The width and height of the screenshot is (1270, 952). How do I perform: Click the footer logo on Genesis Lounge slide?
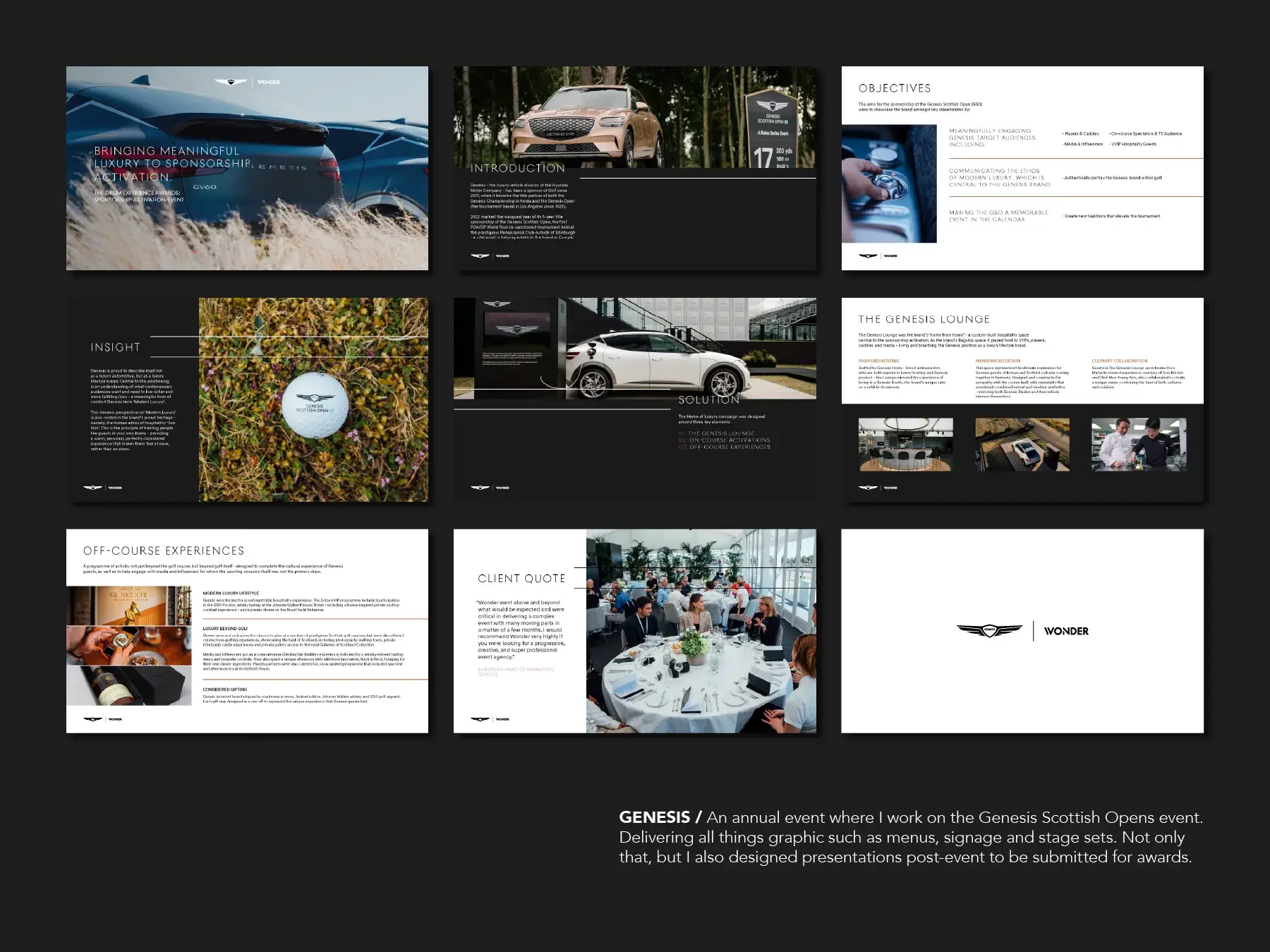click(x=878, y=488)
